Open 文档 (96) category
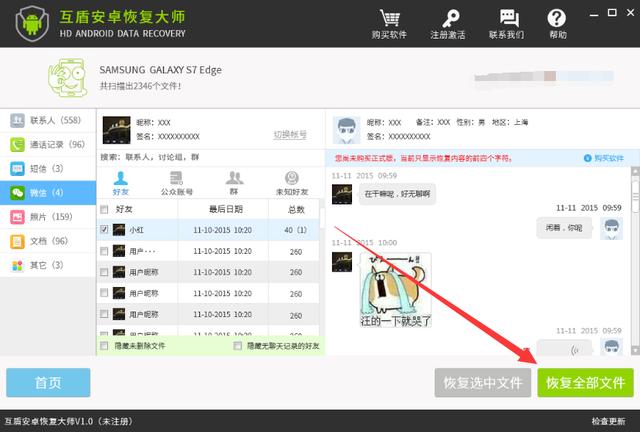 (48, 241)
